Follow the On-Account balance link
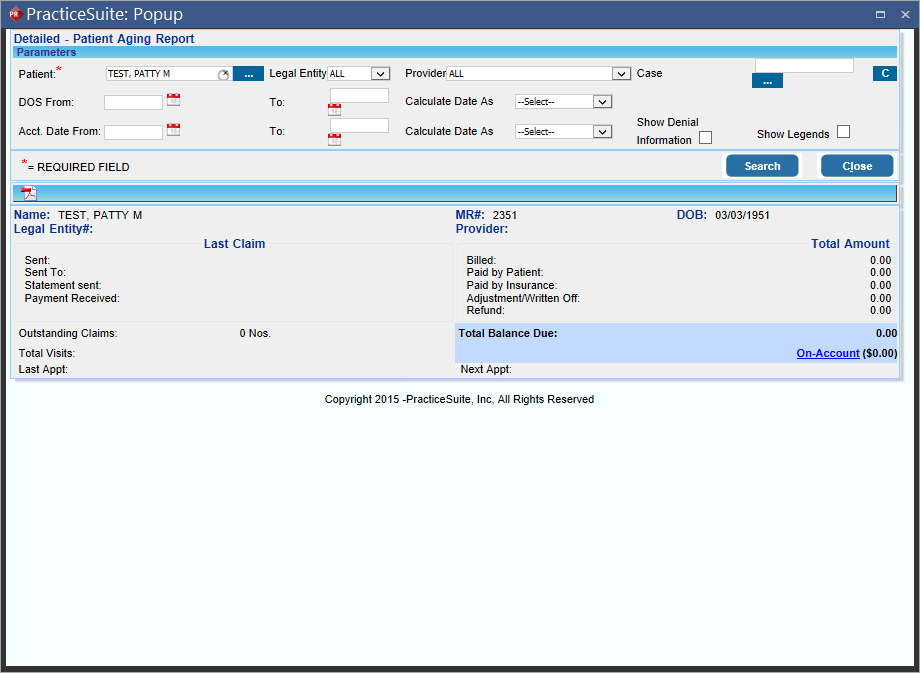 click(828, 353)
